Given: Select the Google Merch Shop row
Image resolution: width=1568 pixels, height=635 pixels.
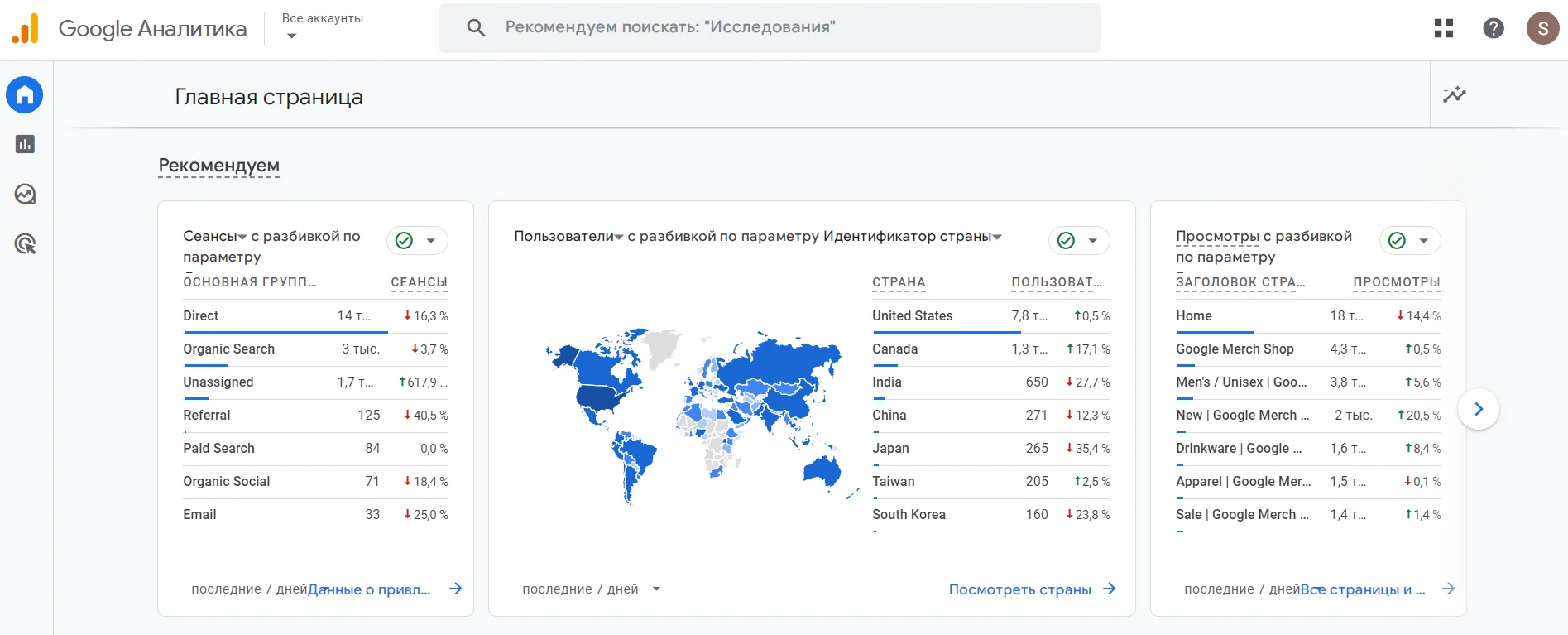Looking at the screenshot, I should (1308, 349).
